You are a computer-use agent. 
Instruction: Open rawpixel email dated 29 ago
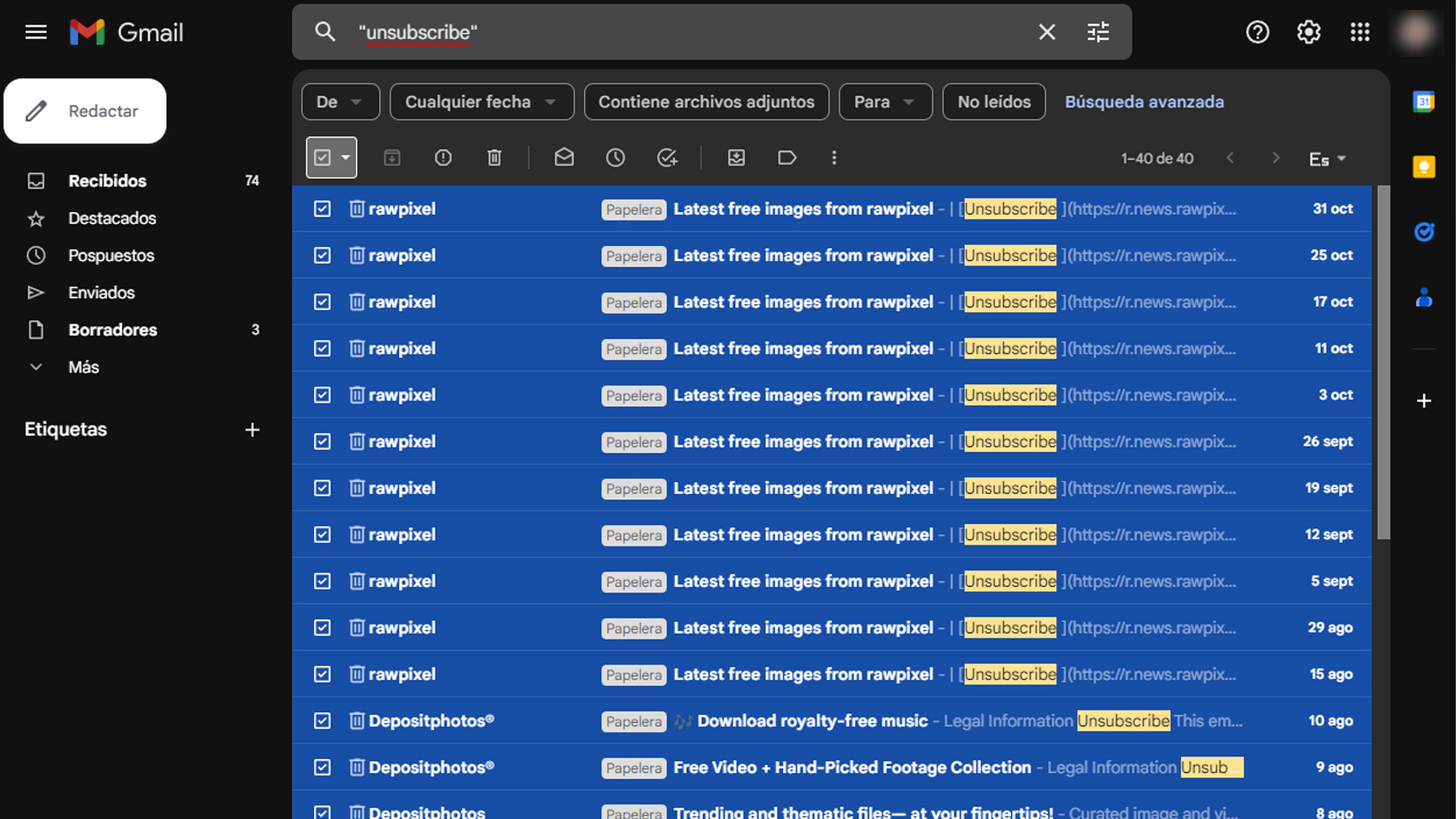coord(832,628)
